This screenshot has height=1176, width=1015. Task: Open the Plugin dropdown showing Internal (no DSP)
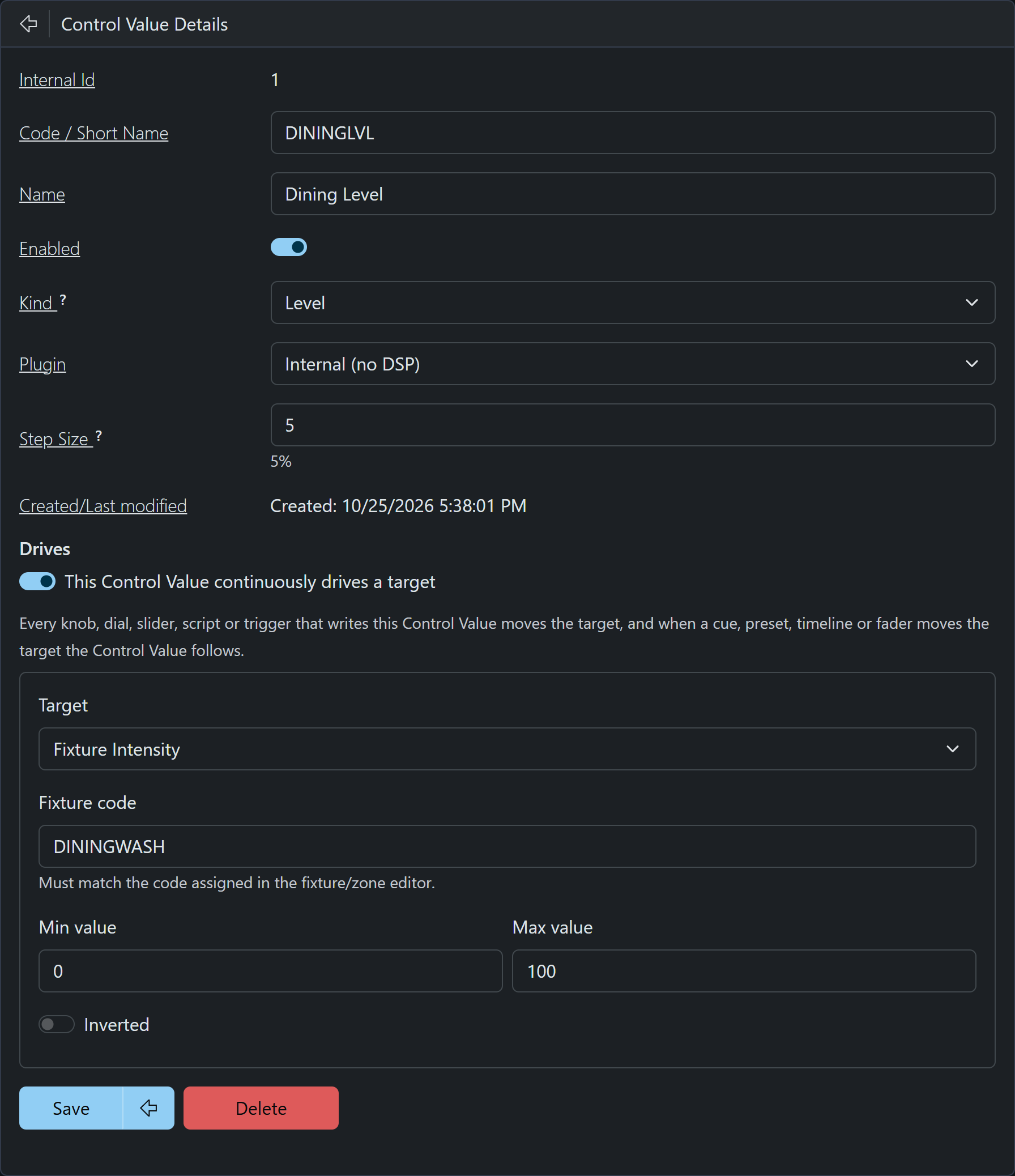pos(633,364)
